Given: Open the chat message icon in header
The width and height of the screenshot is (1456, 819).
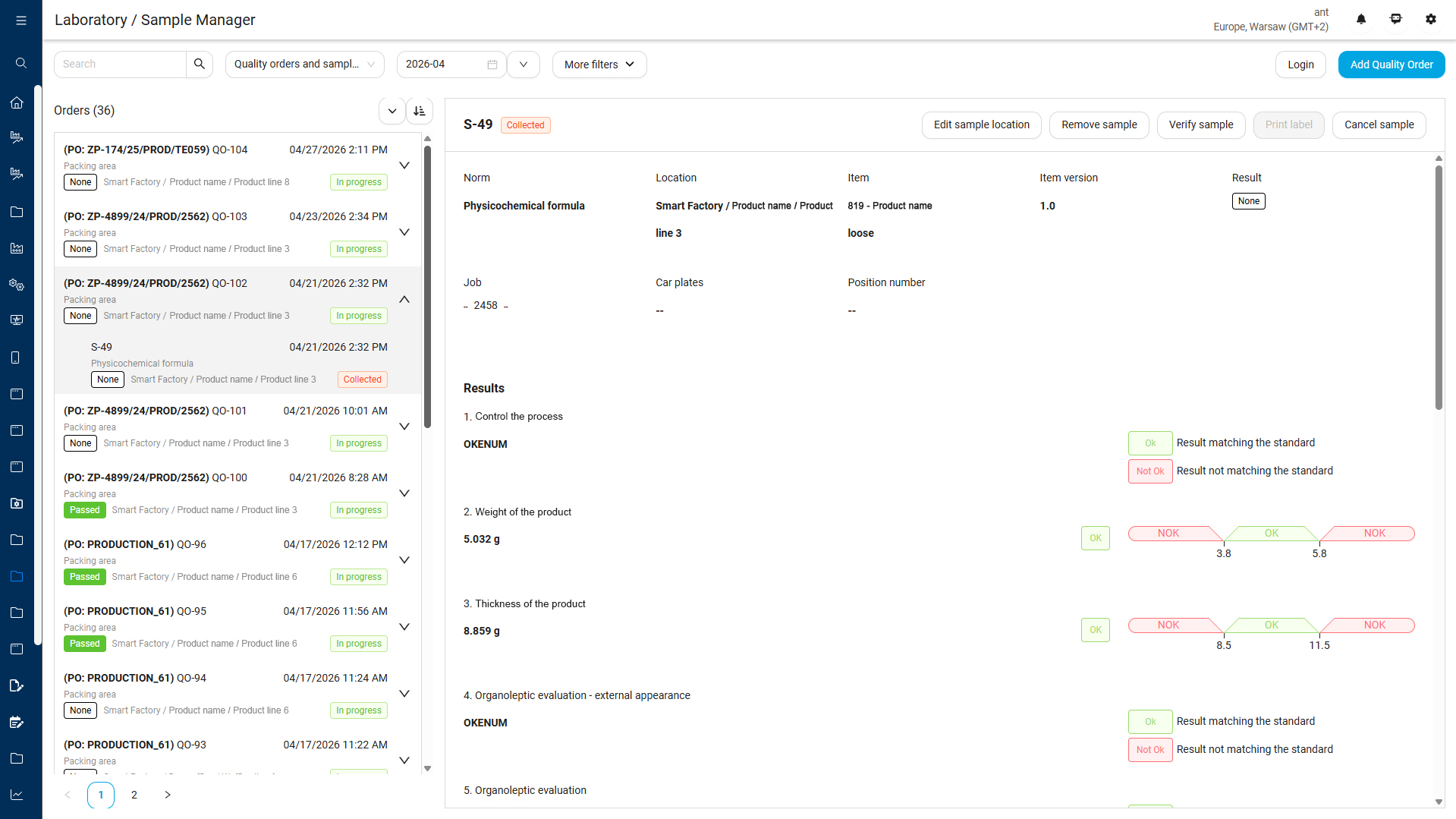Looking at the screenshot, I should 1396,19.
